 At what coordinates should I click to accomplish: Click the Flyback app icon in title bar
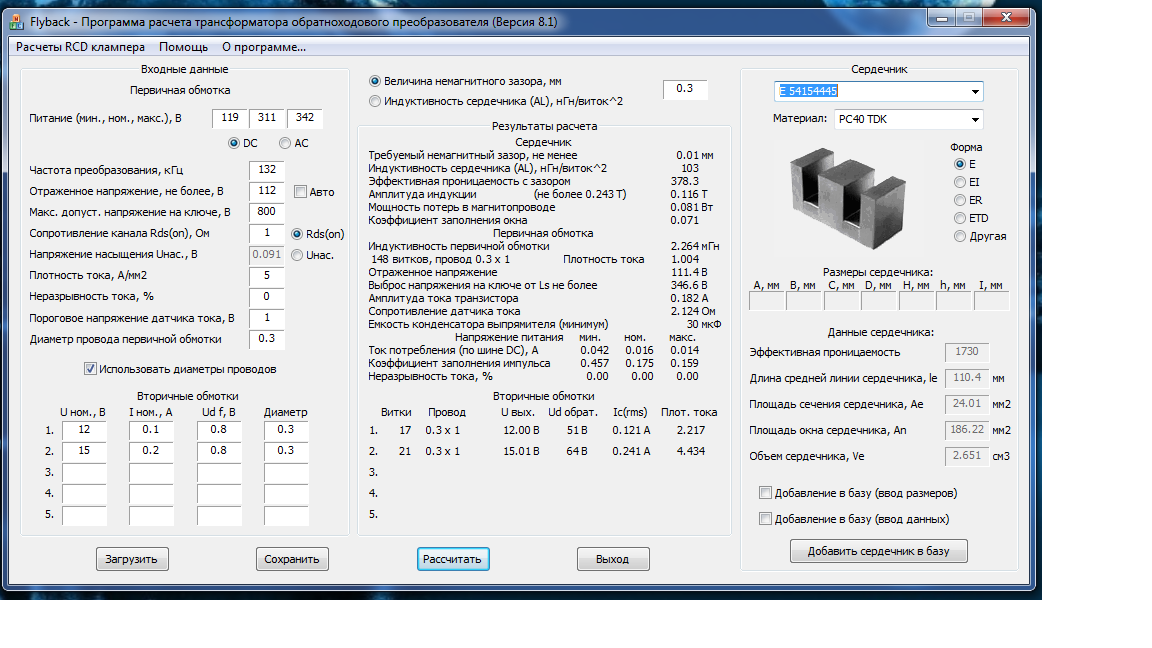tap(17, 20)
